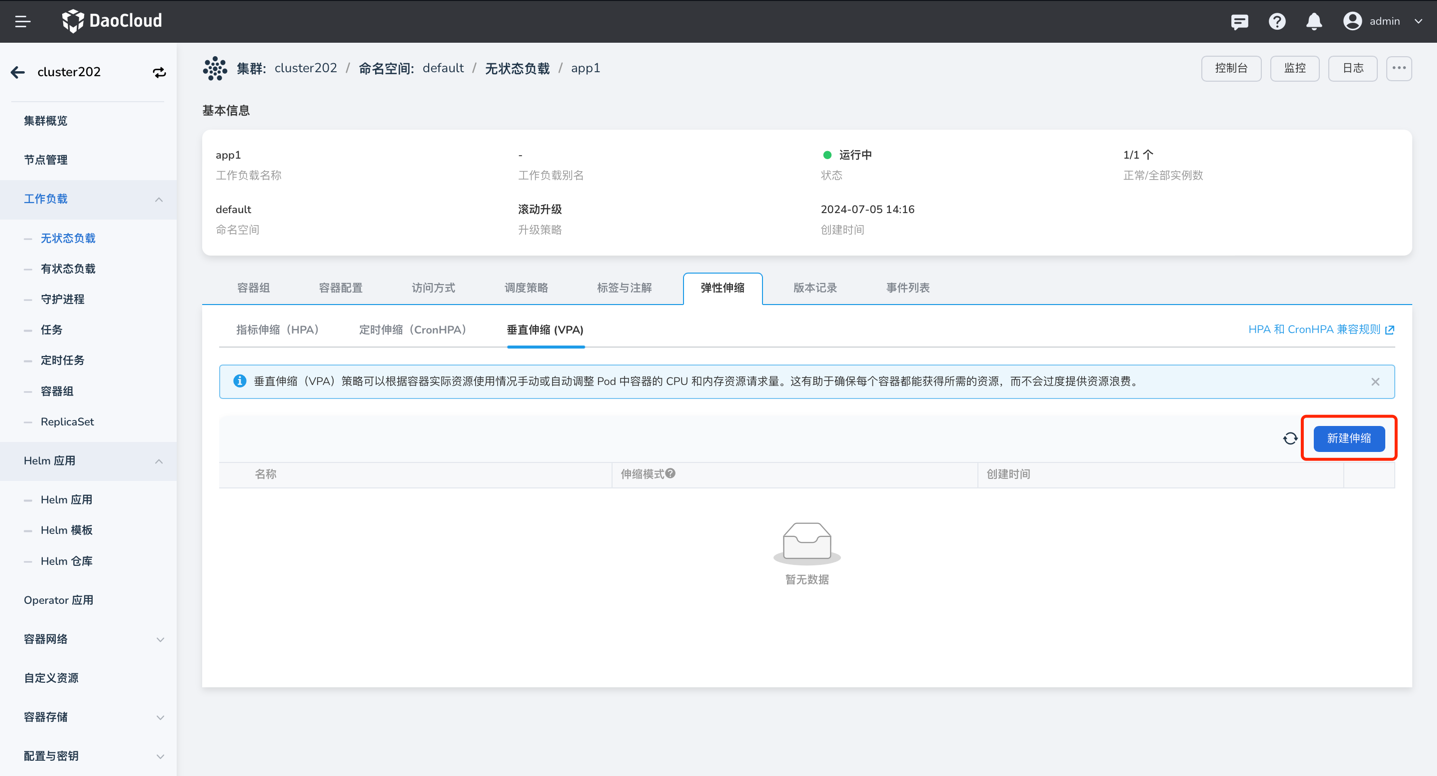Click the 新建伸缩 button
The height and width of the screenshot is (776, 1437).
coord(1348,439)
